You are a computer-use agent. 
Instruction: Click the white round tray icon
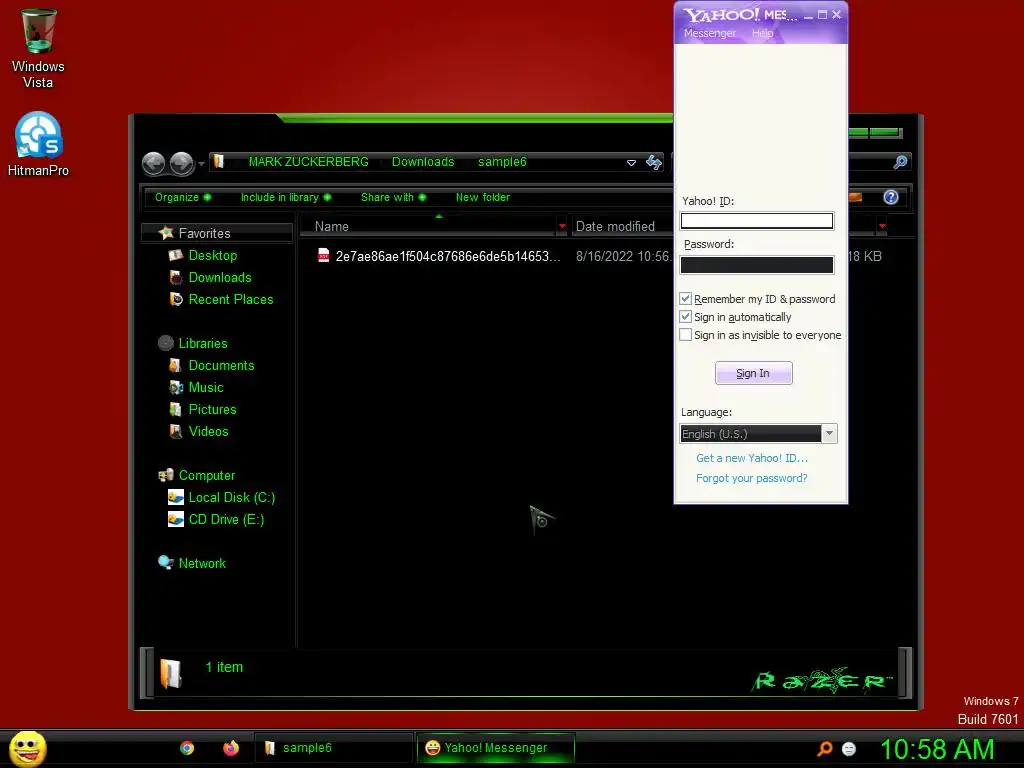pos(849,748)
